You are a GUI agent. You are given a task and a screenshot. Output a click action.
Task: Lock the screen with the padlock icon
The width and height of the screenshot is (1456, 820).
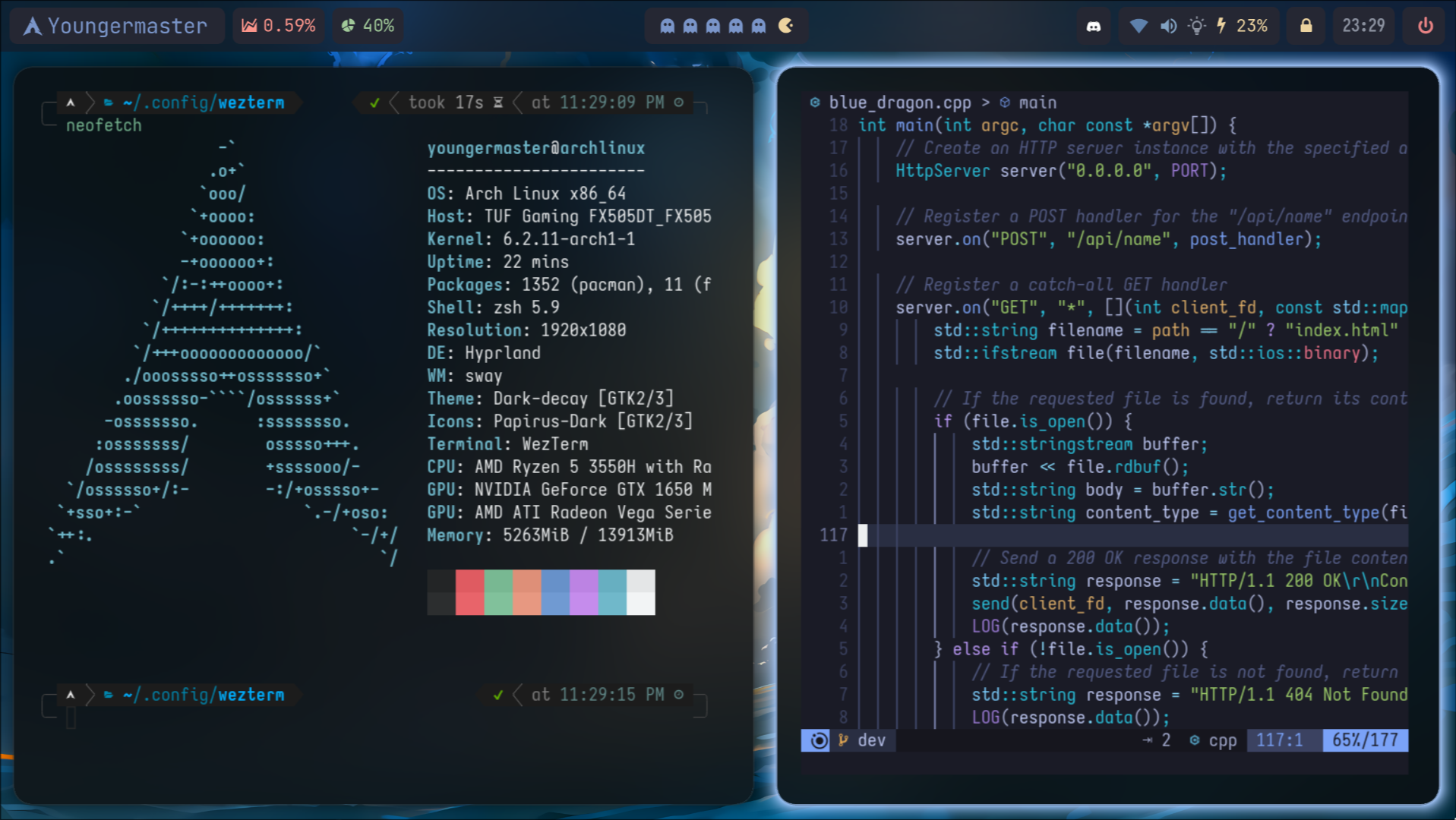point(1306,26)
